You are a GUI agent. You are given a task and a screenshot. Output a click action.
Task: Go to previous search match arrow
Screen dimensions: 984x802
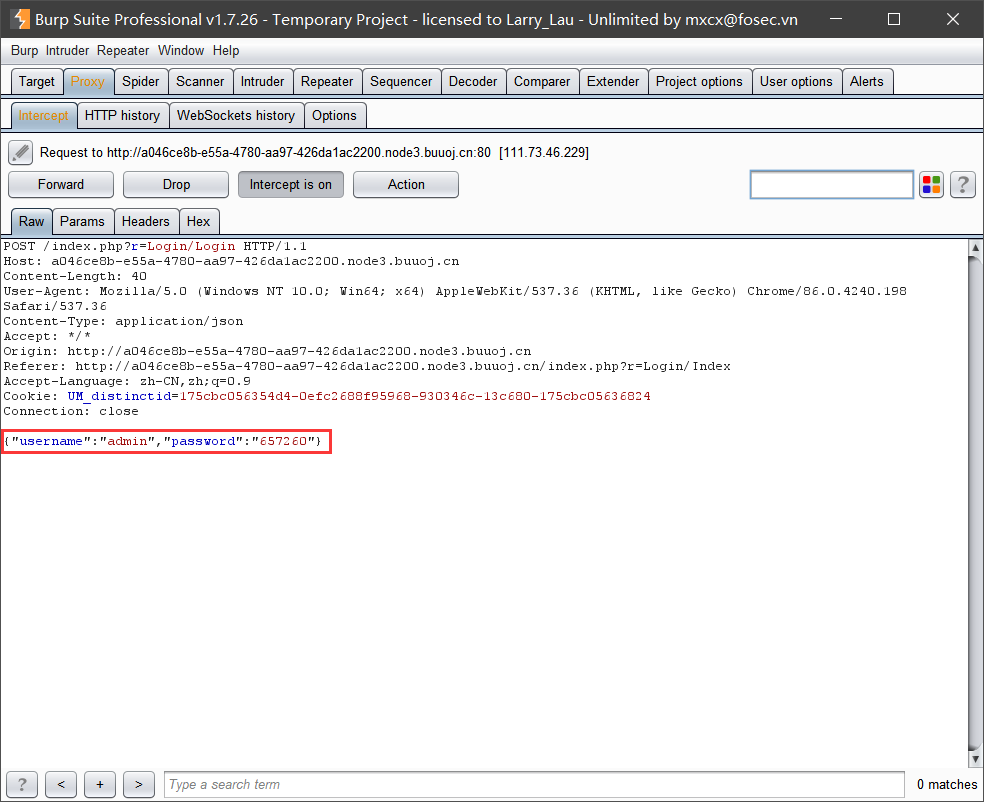click(x=61, y=784)
